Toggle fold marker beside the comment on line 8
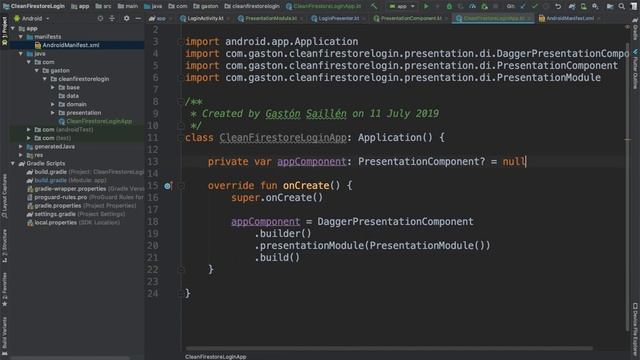This screenshot has height=360, width=640. click(x=180, y=102)
